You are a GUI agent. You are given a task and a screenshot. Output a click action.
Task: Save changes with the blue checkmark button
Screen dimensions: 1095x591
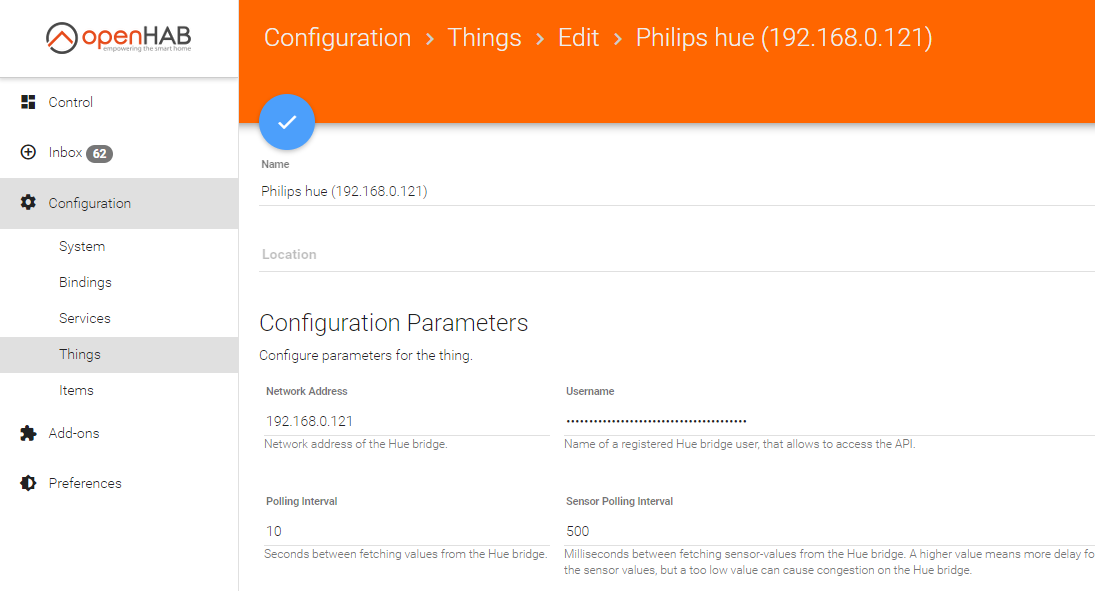[x=287, y=122]
